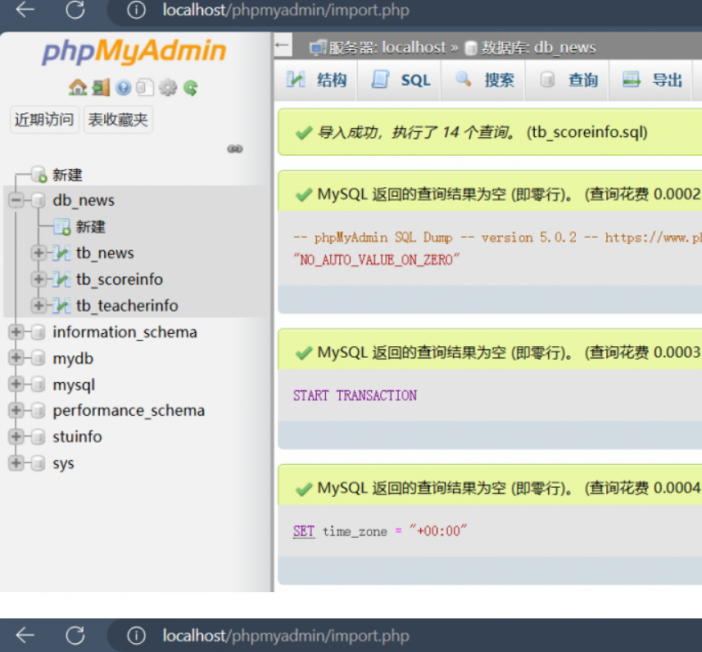
Task: Click the bottom address bar URL
Action: tap(286, 635)
